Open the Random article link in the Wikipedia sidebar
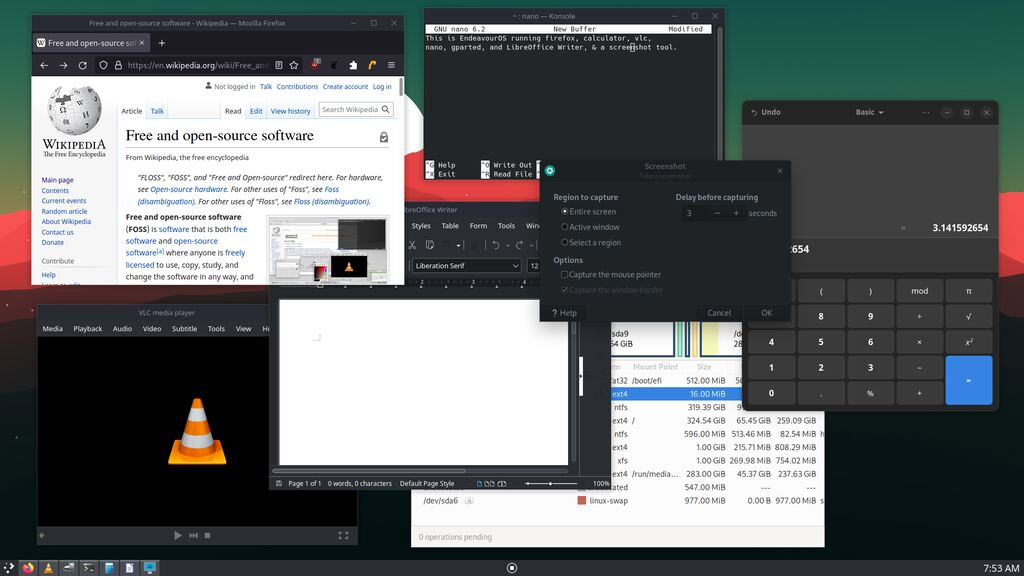The height and width of the screenshot is (576, 1024). [x=64, y=212]
